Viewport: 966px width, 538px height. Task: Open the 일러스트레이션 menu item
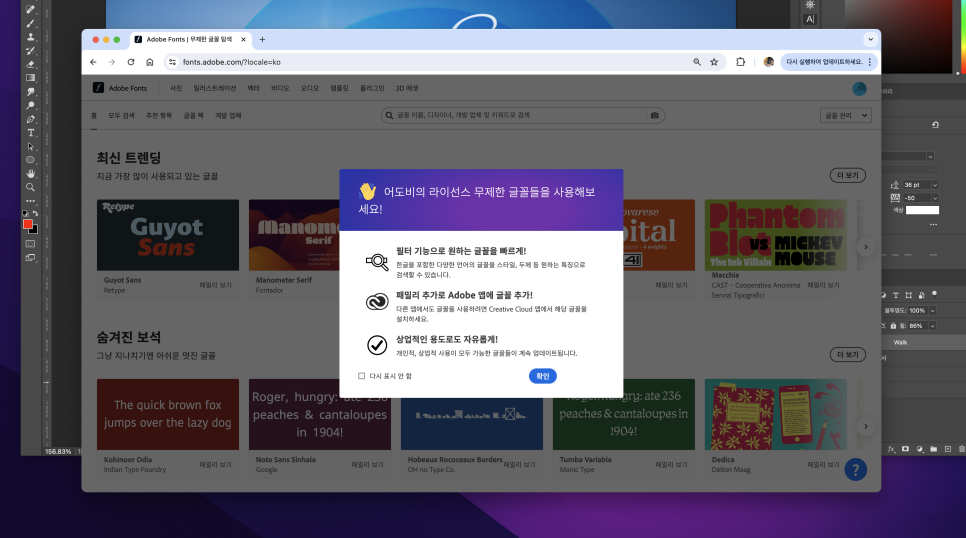point(214,88)
